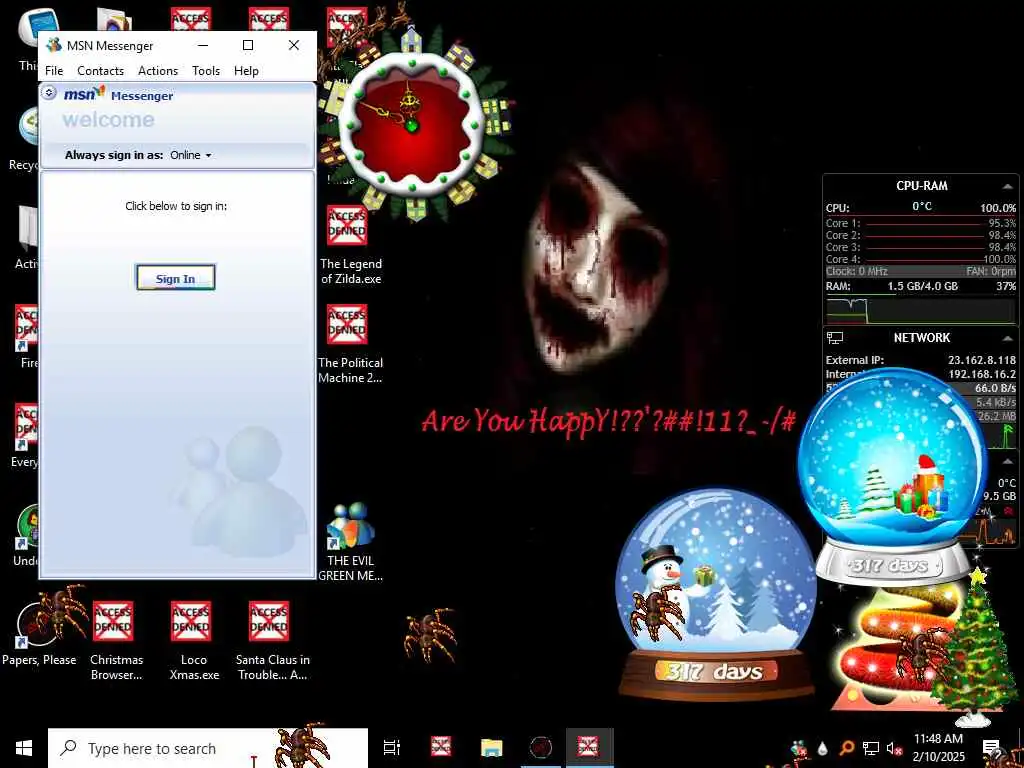This screenshot has width=1024, height=768.
Task: Open the Contacts menu in MSN Messenger
Action: [101, 71]
